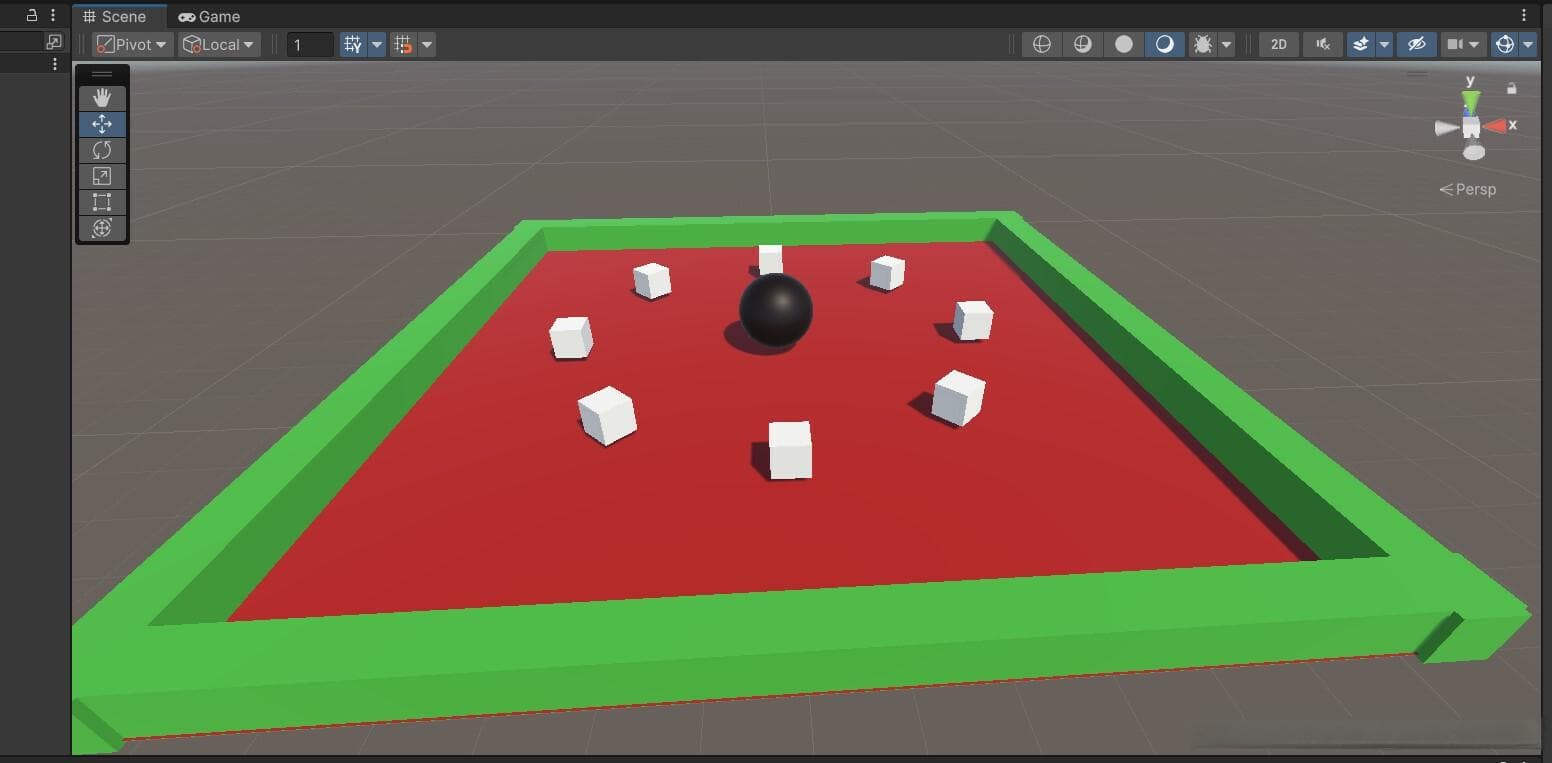Toggle hidden objects visibility eye icon
The width and height of the screenshot is (1552, 763).
click(1416, 44)
